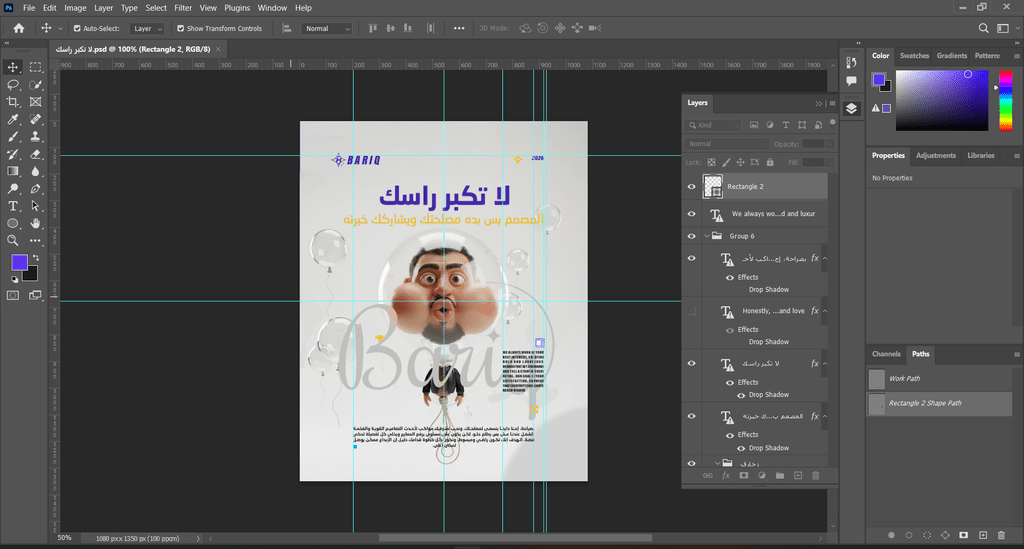
Task: Toggle Show Transform Controls checkbox
Action: point(181,29)
